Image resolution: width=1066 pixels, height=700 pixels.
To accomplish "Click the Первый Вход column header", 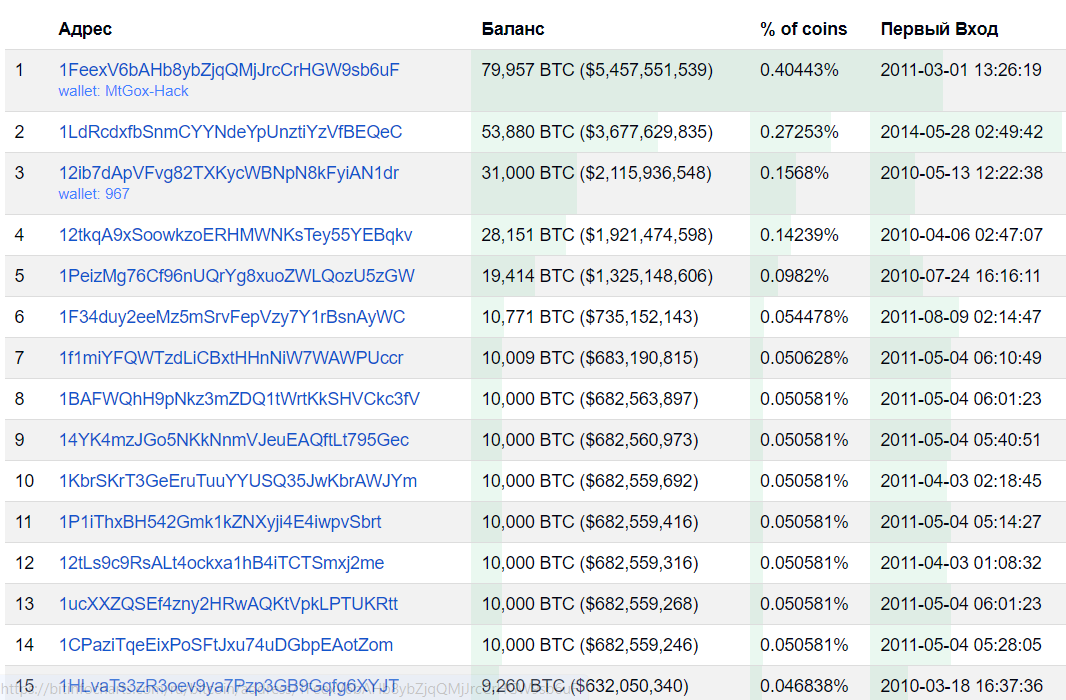I will pyautogui.click(x=939, y=29).
